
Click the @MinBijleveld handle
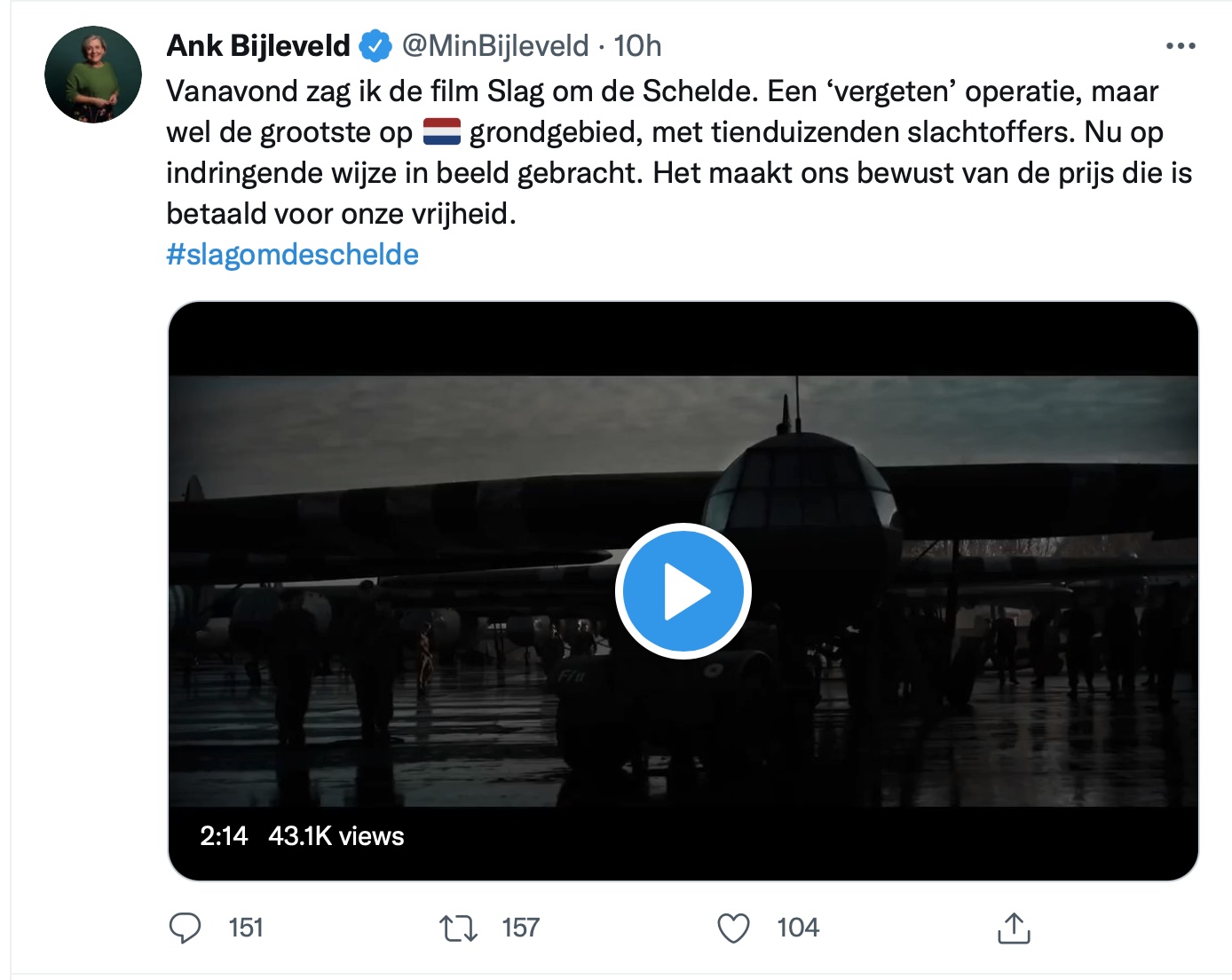(495, 46)
